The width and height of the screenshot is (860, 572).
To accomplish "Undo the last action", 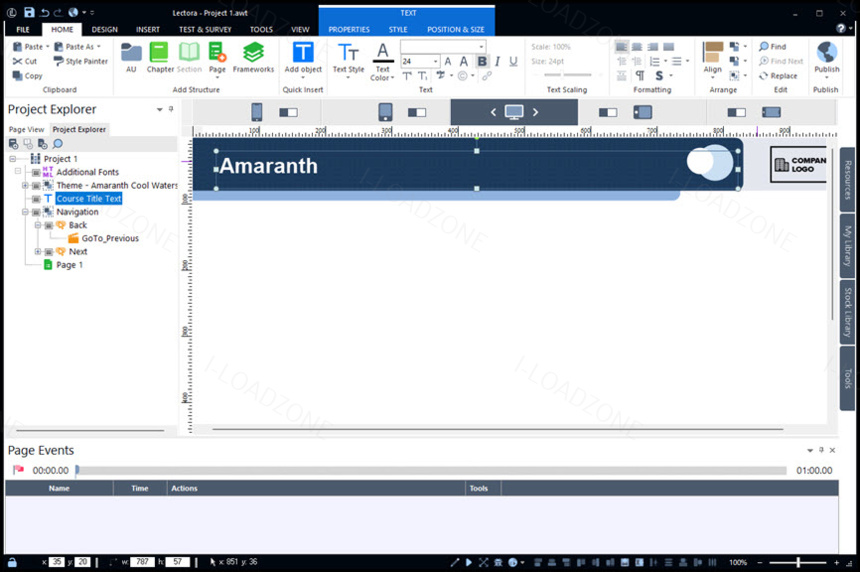I will tap(44, 12).
